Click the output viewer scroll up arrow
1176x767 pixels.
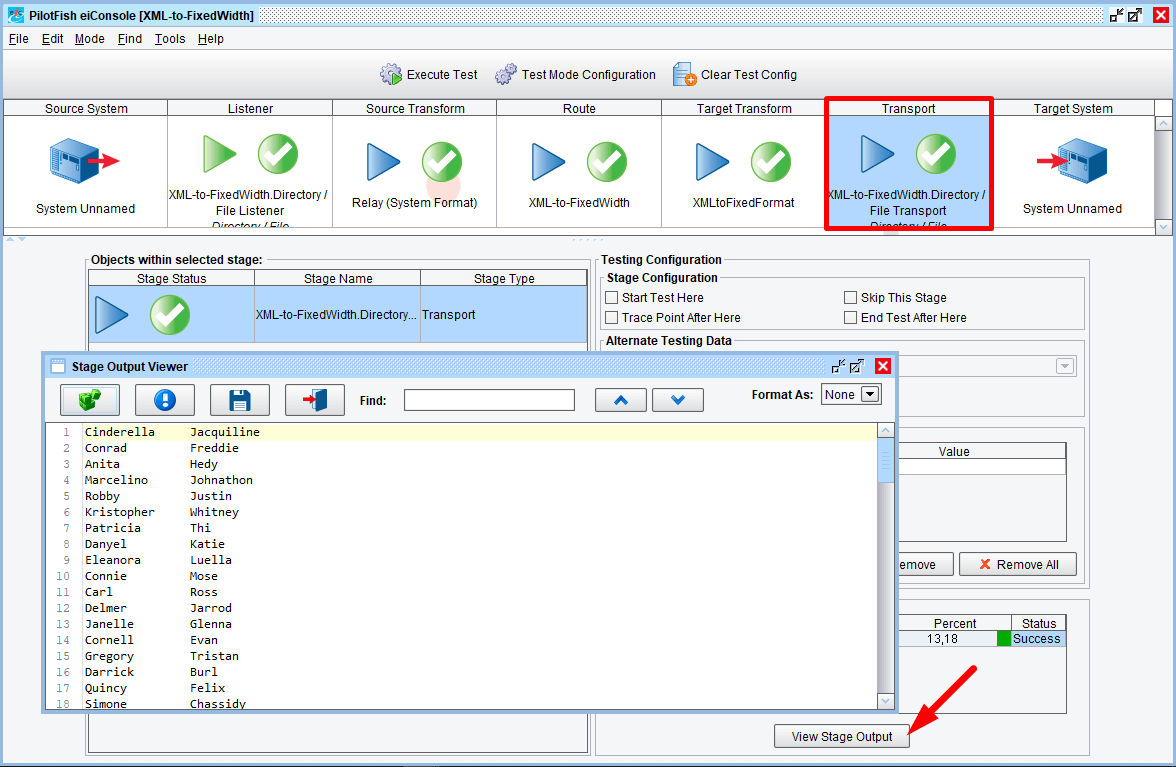(886, 430)
